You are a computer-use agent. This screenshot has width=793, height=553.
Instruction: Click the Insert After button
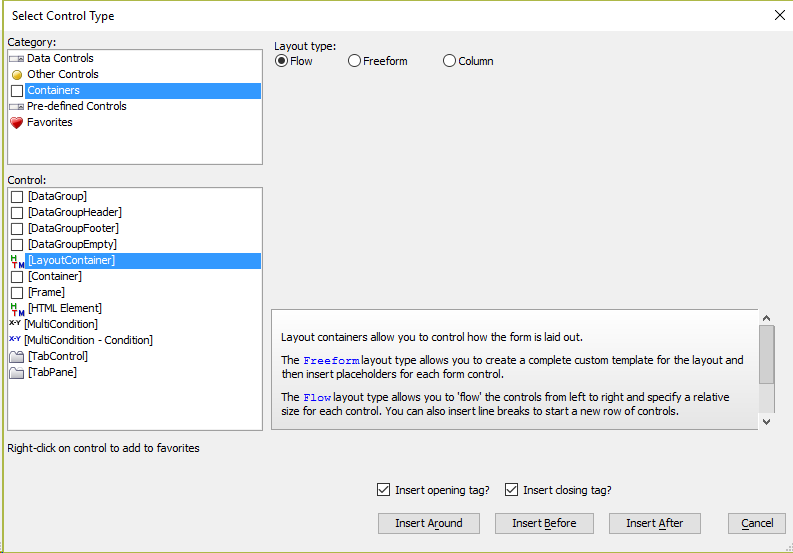pos(654,523)
